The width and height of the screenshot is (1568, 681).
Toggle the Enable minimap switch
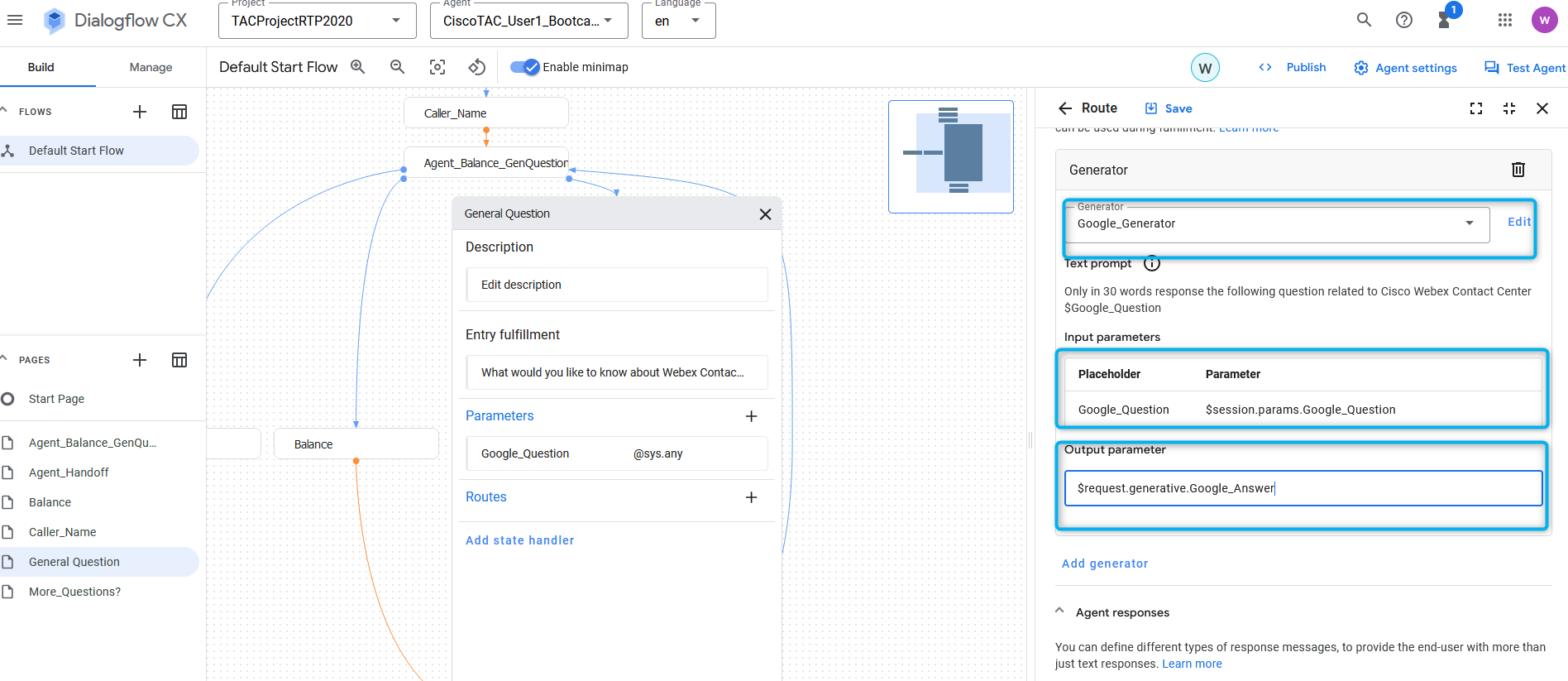point(525,67)
